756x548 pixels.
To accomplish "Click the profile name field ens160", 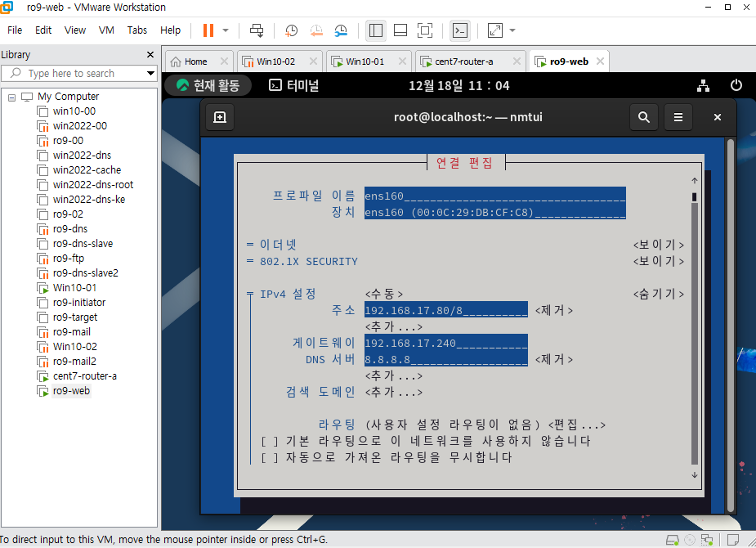I will [495, 196].
